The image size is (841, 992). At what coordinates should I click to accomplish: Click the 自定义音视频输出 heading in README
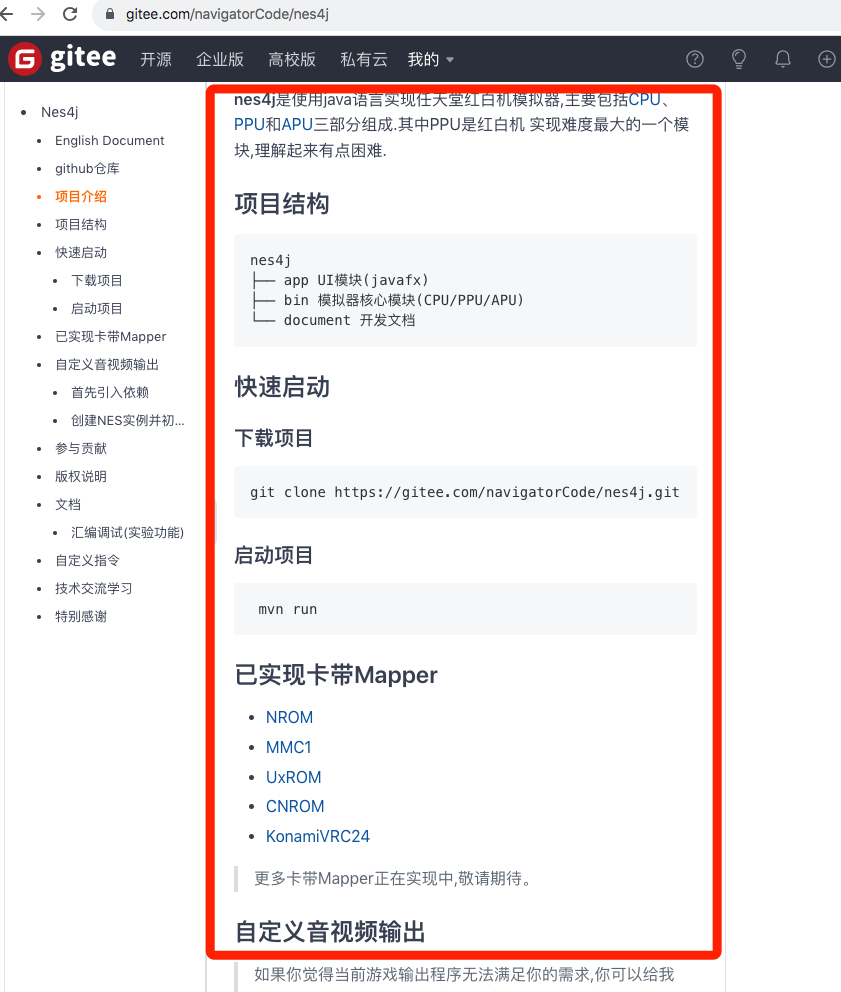[330, 932]
